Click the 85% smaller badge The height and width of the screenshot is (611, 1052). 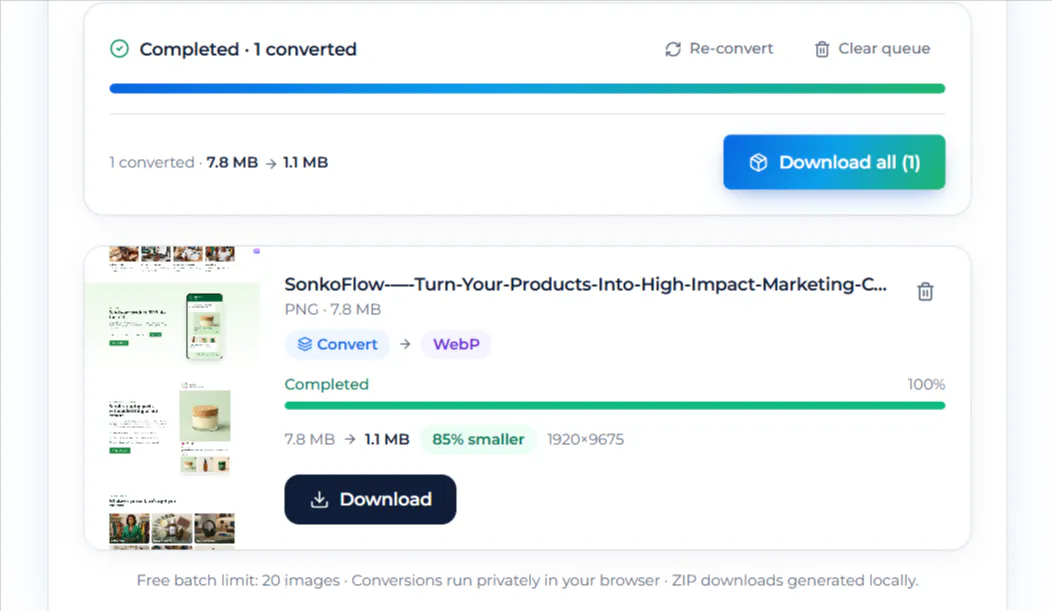pos(478,439)
